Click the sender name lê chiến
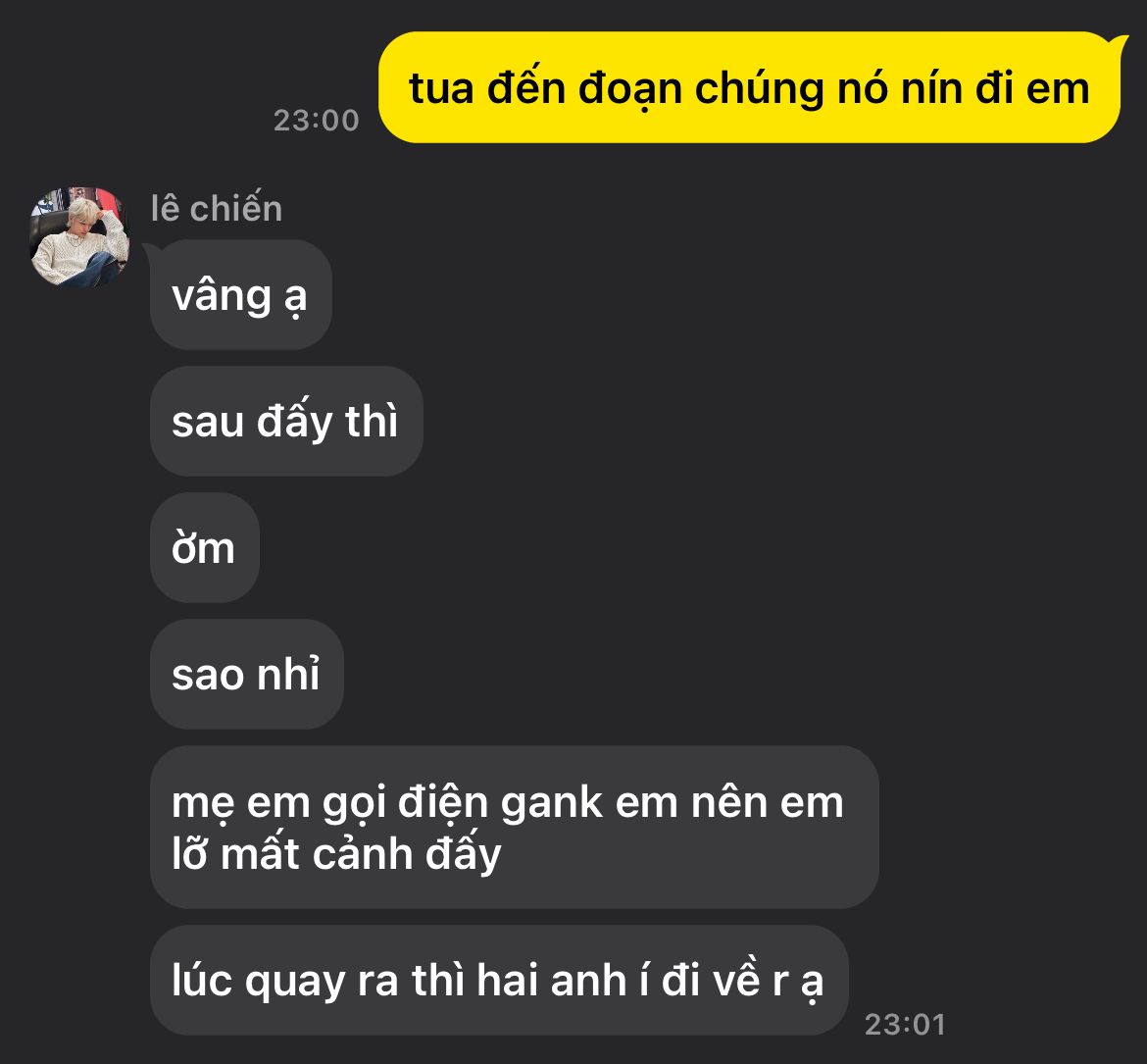The height and width of the screenshot is (1064, 1147). (x=217, y=209)
